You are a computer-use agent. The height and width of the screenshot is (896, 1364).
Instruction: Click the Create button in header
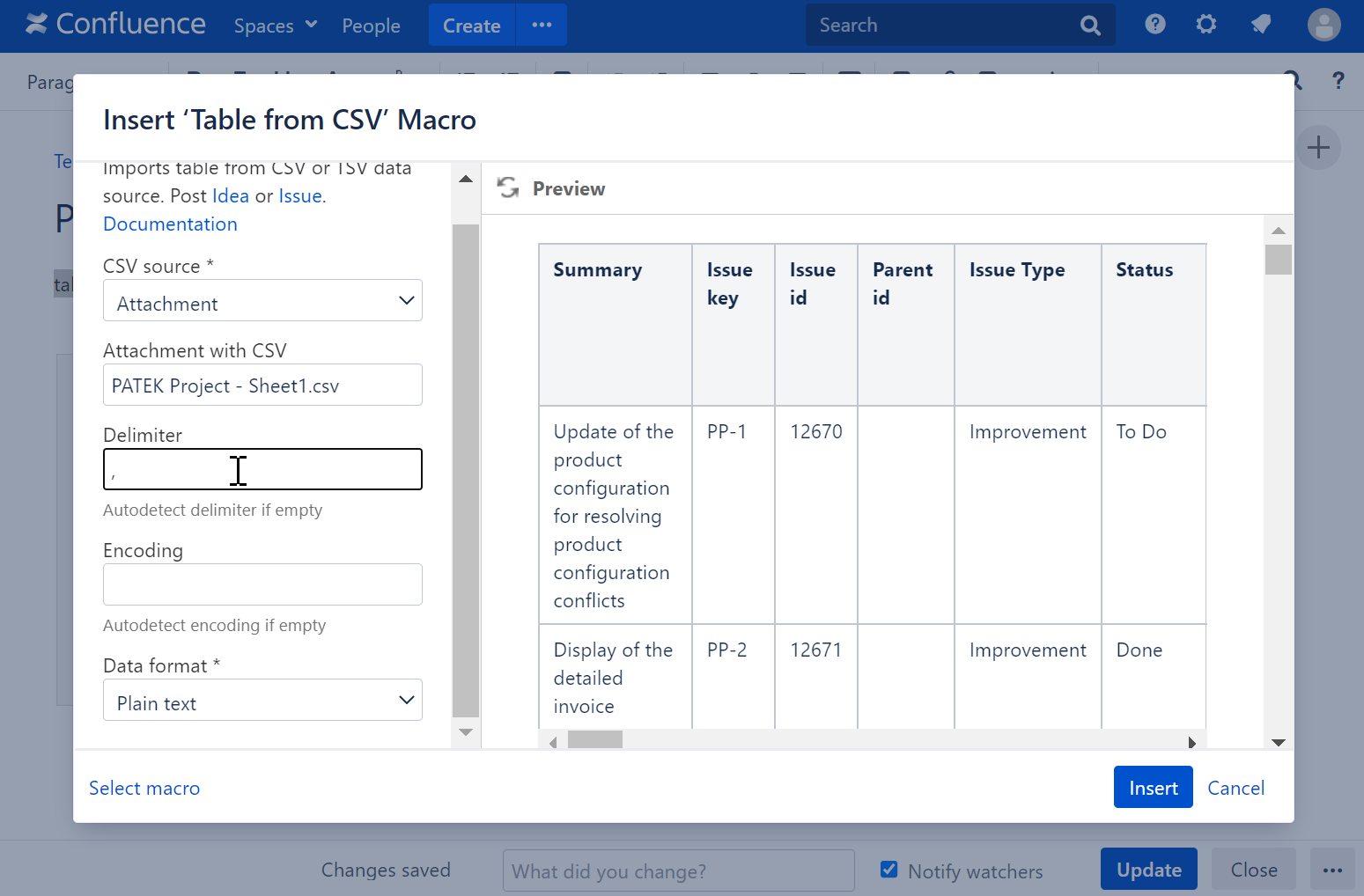click(471, 26)
